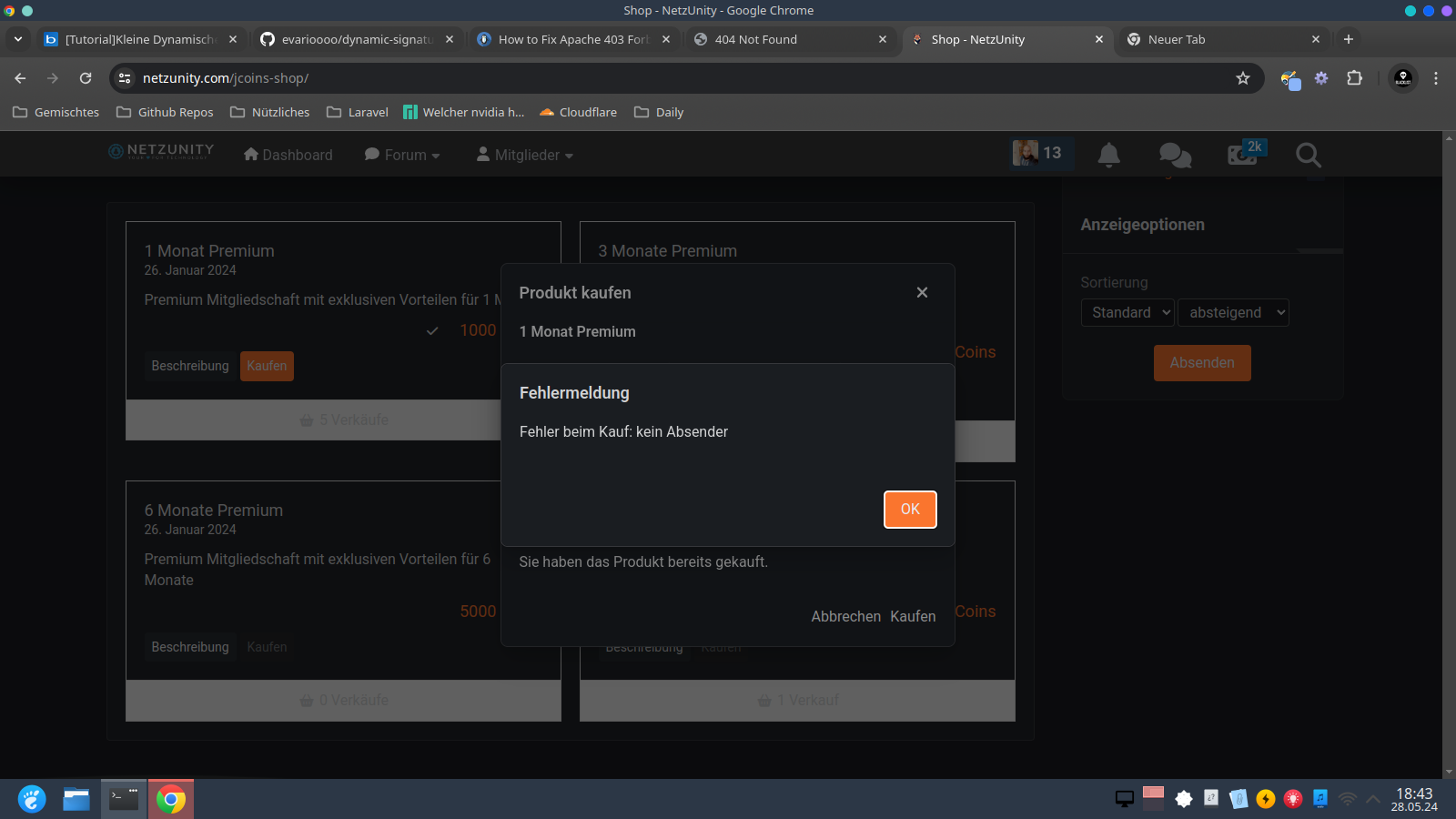Open the Chrome extensions puzzle icon
Viewport: 1456px width, 819px height.
1354,78
